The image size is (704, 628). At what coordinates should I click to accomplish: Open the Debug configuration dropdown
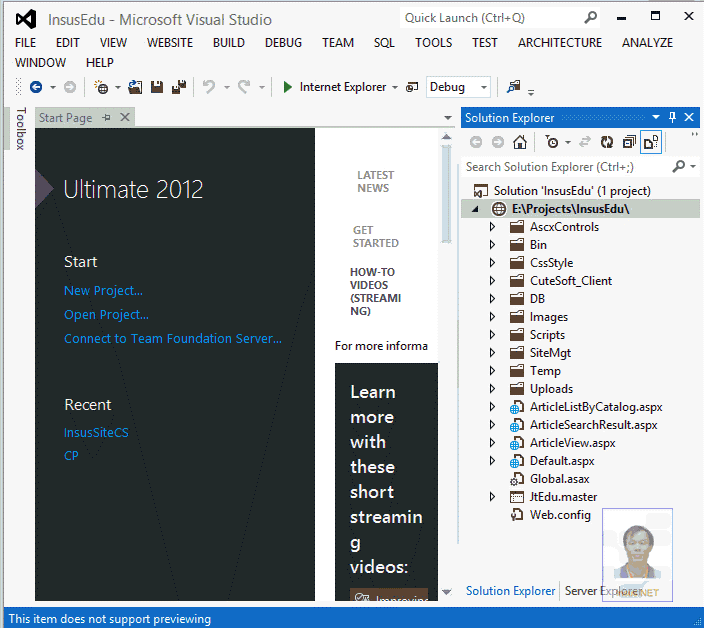coord(484,87)
